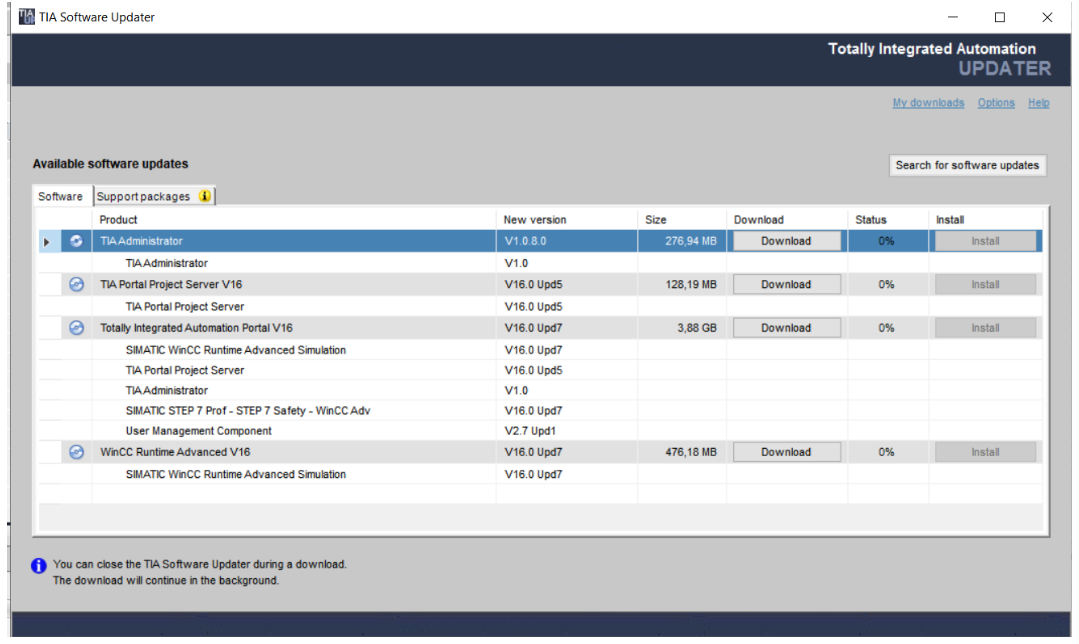Click the Download column header
1079x644 pixels.
coord(787,219)
